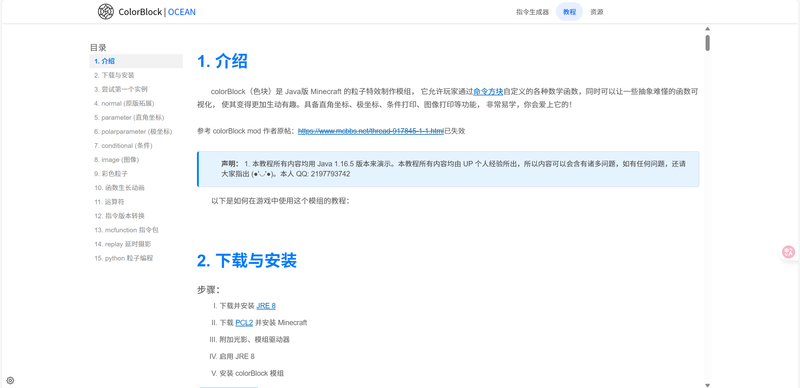Open the JRE 8 download link
Viewport: 800px width, 388px height.
pyautogui.click(x=266, y=306)
